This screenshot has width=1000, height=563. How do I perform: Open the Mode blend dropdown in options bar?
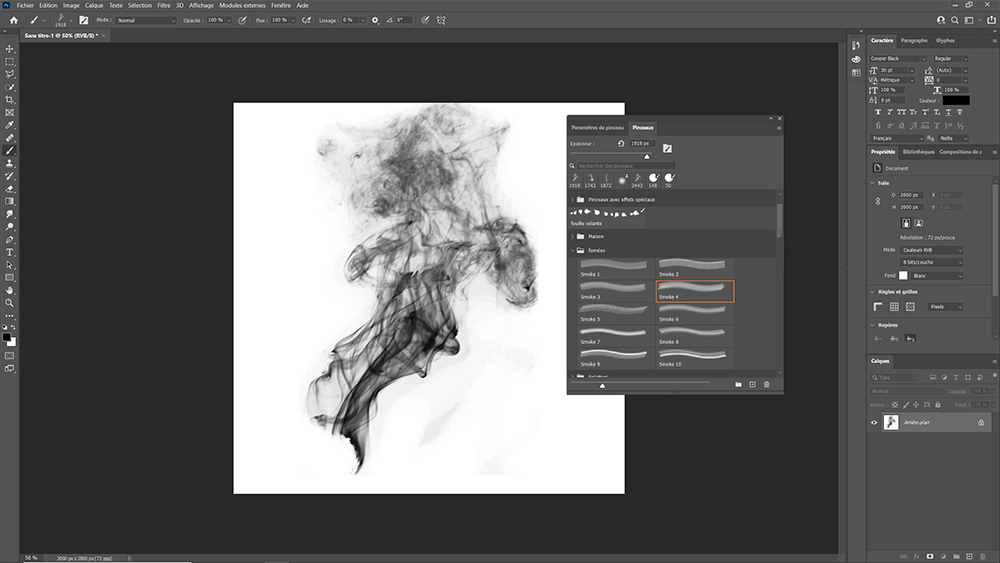click(x=146, y=20)
